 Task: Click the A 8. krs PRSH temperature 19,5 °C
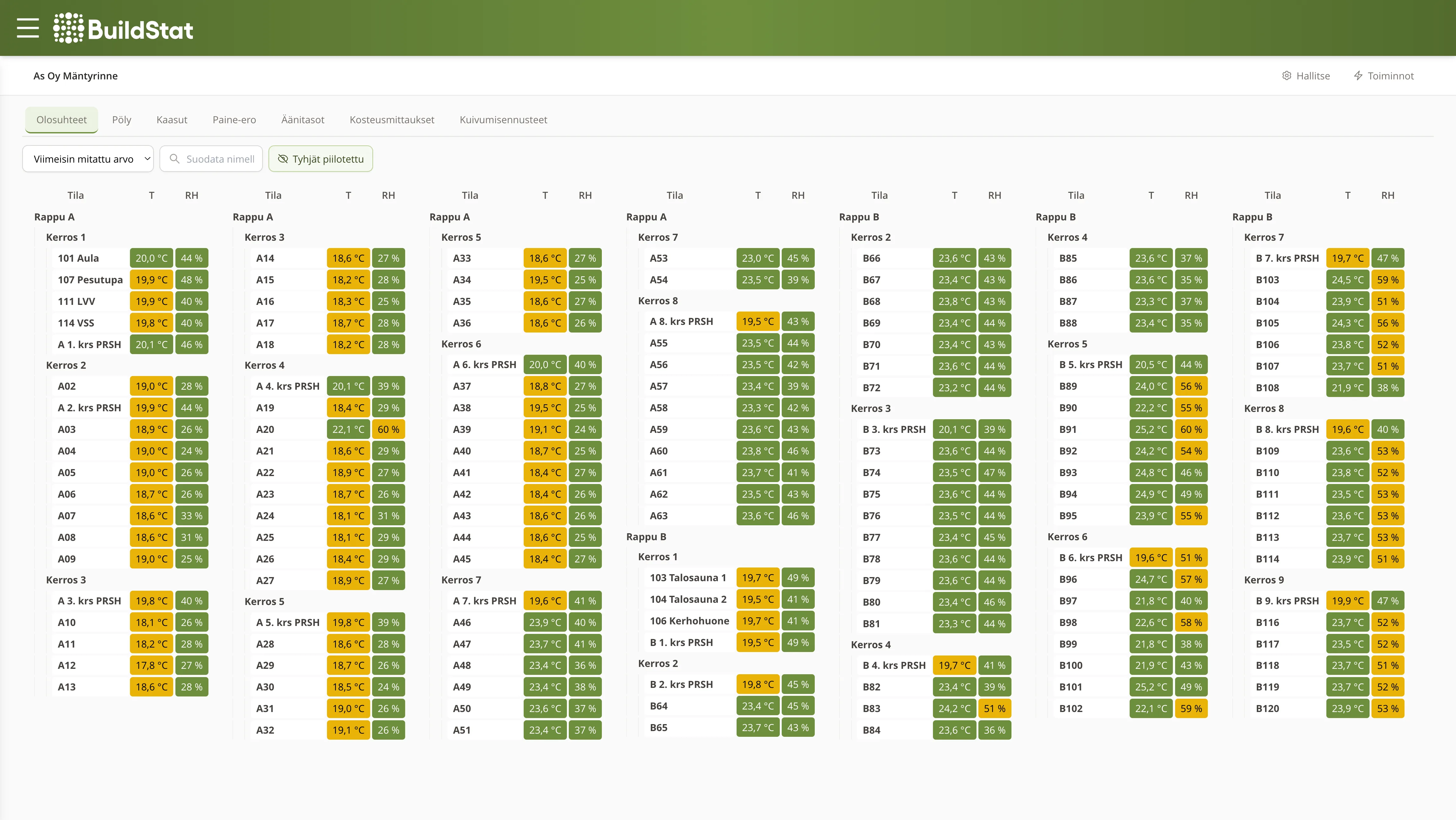tap(758, 321)
